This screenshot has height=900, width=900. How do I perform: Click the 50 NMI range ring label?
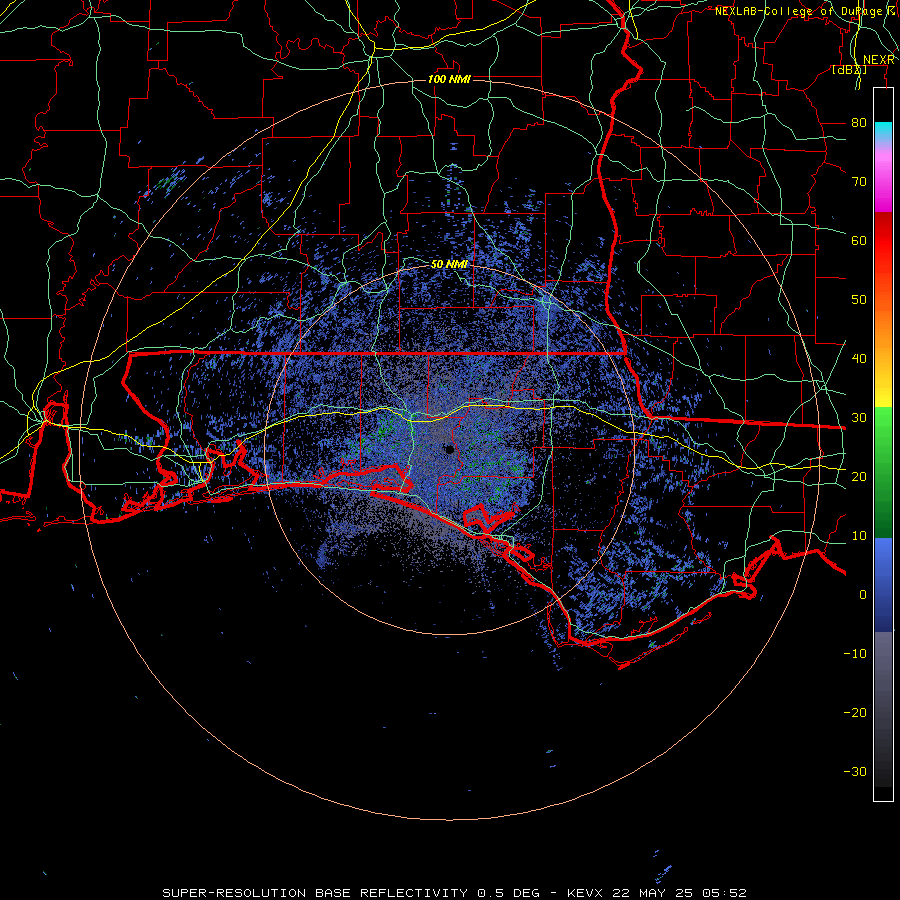click(x=449, y=264)
